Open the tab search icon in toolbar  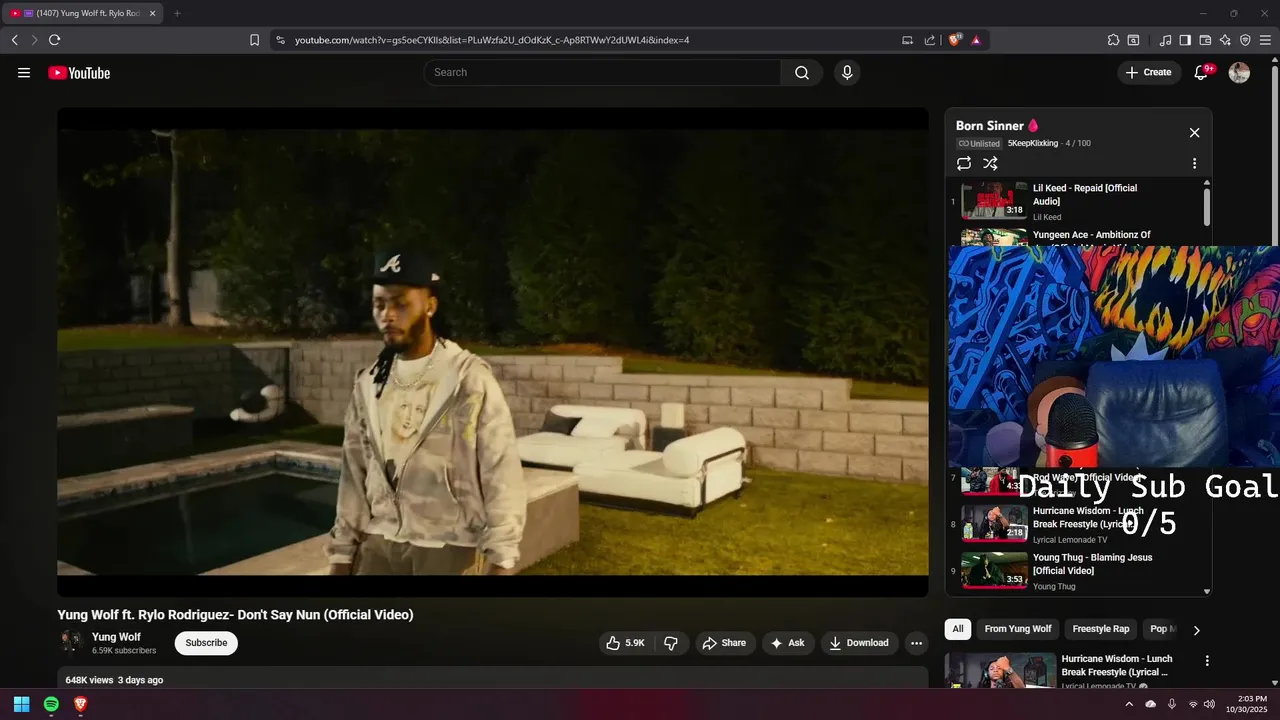coord(1133,40)
